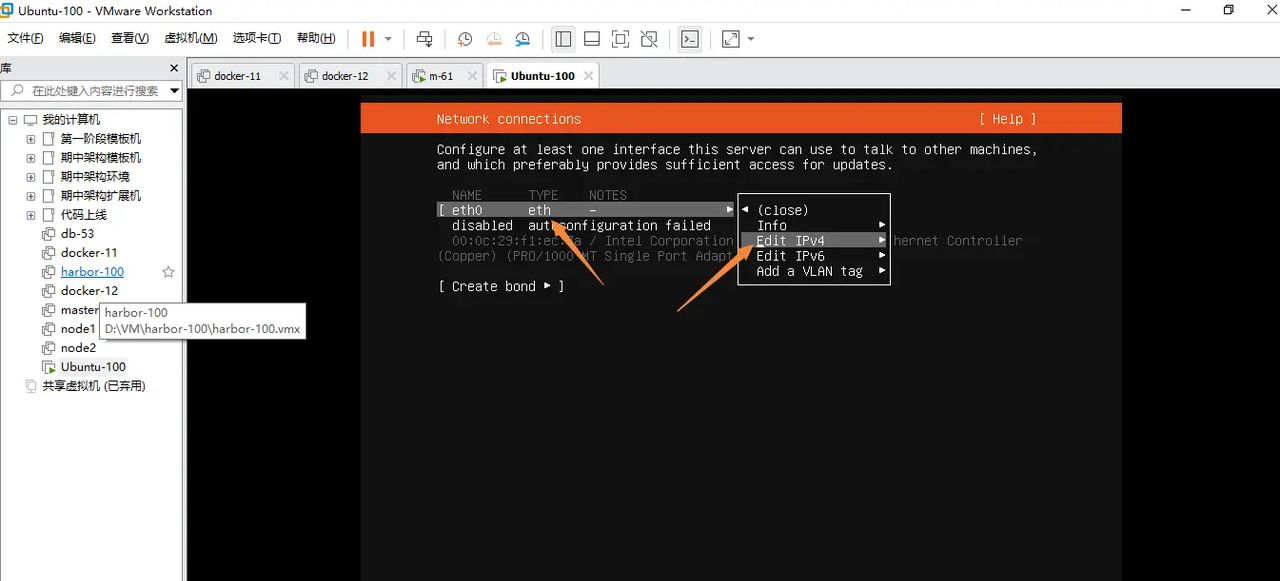1280x581 pixels.
Task: Take a snapshot of Ubuntu-100
Action: pos(463,39)
